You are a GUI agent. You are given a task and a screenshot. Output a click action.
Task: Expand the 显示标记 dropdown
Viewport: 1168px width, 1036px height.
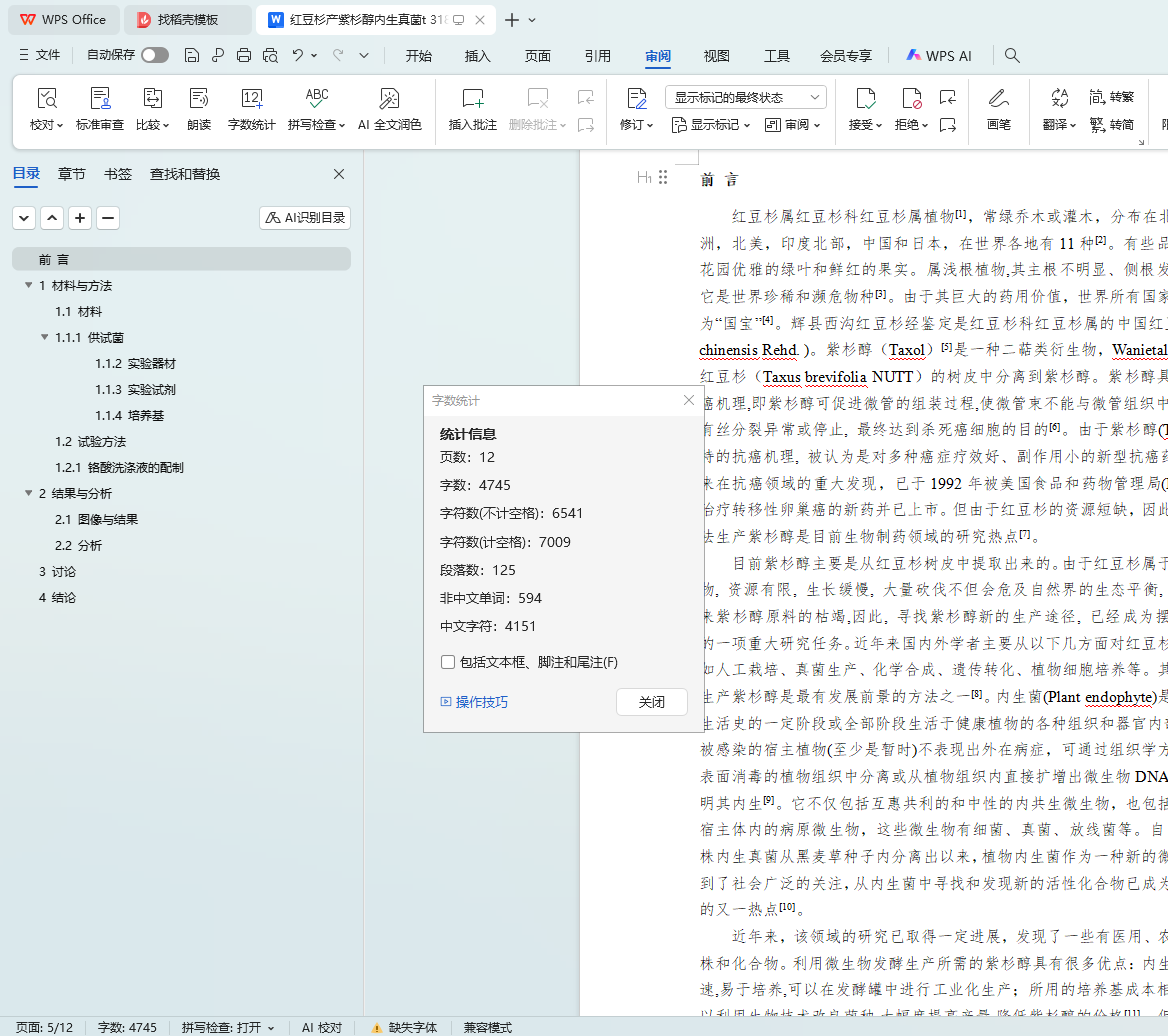coord(711,124)
